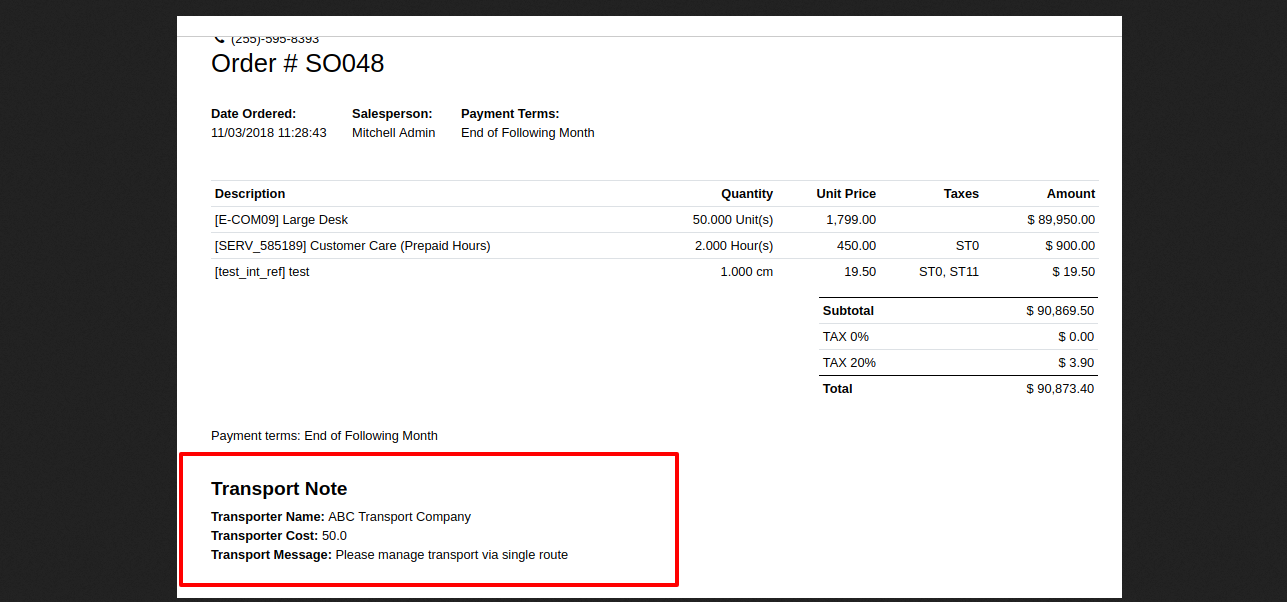This screenshot has width=1287, height=602.
Task: Click quantity 2.000 Hour(s)
Action: [734, 246]
